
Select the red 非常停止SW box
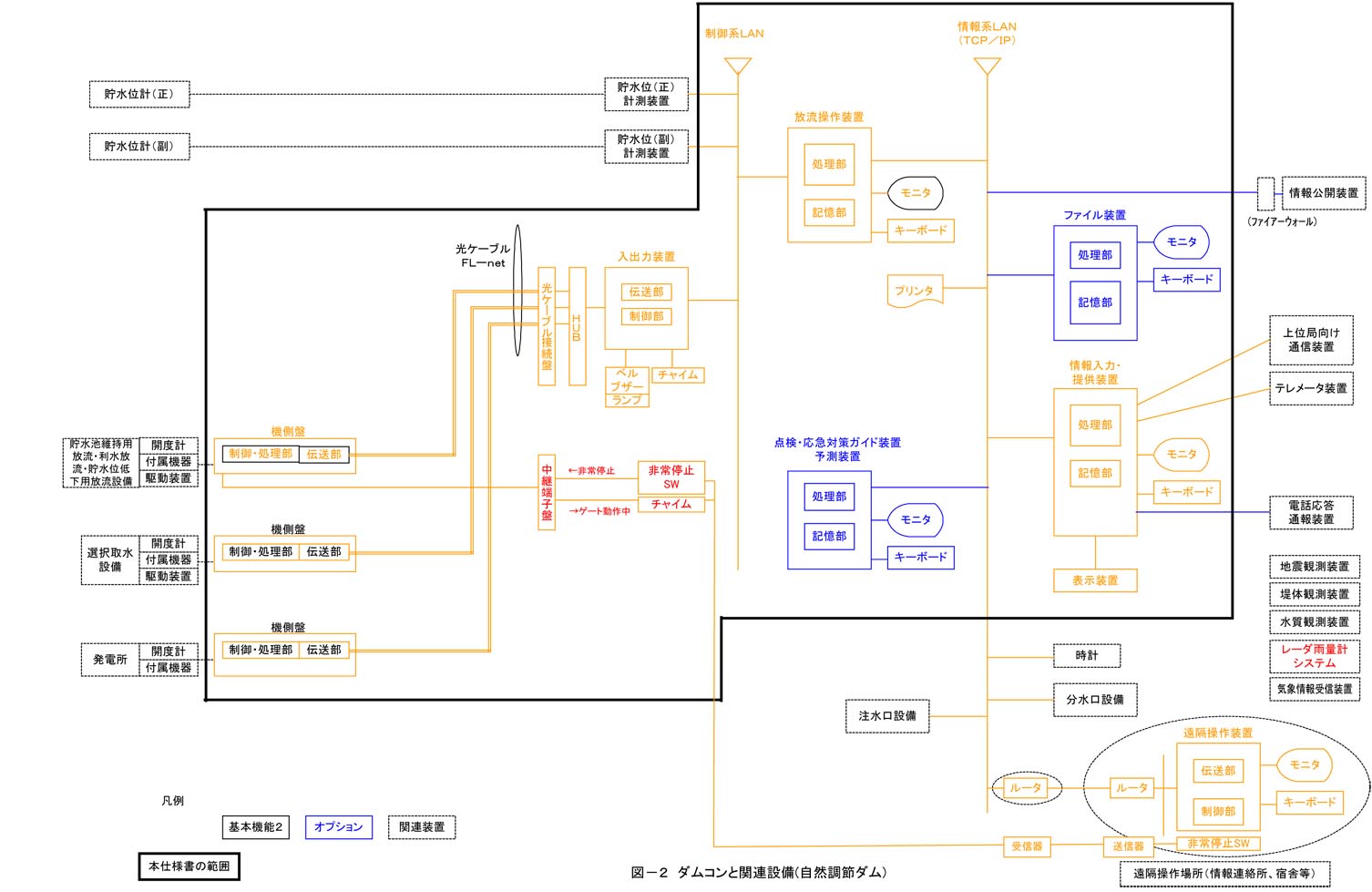(671, 477)
